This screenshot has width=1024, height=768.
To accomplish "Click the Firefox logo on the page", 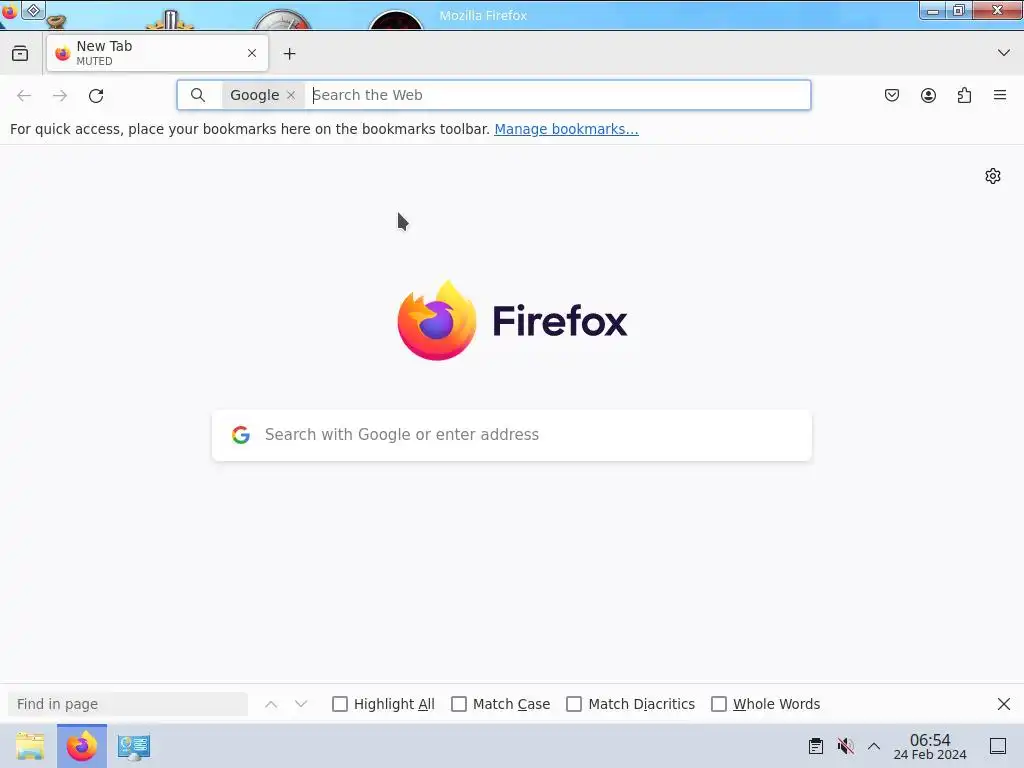I will tap(512, 321).
